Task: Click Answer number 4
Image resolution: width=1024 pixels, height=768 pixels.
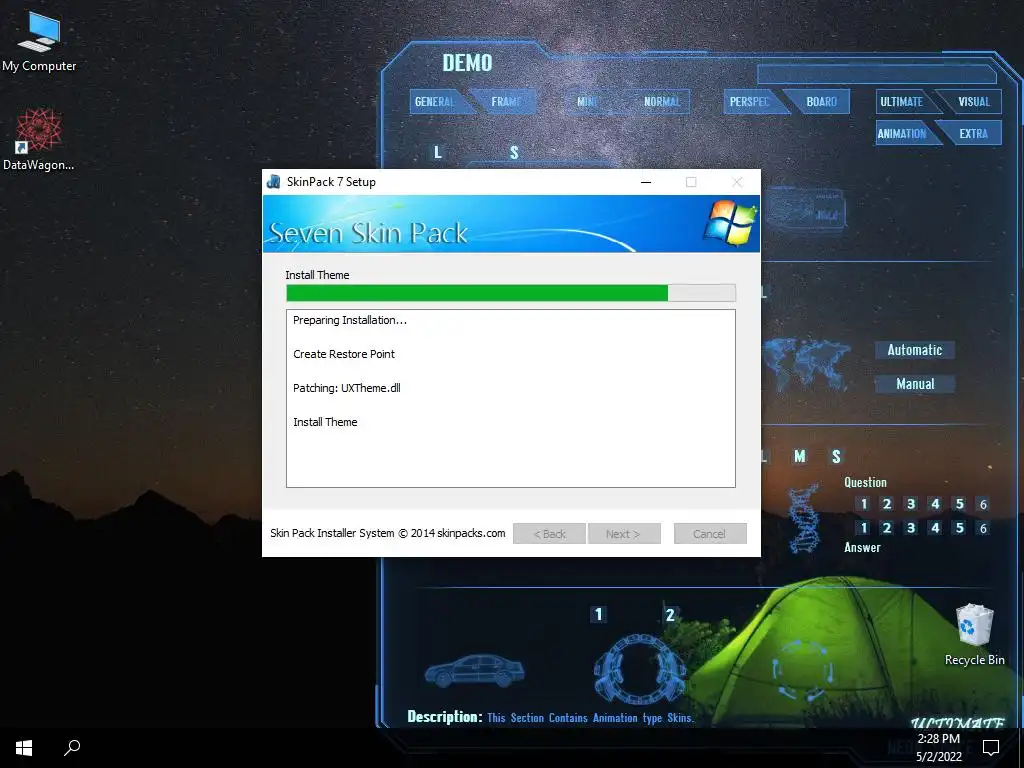Action: [x=935, y=528]
